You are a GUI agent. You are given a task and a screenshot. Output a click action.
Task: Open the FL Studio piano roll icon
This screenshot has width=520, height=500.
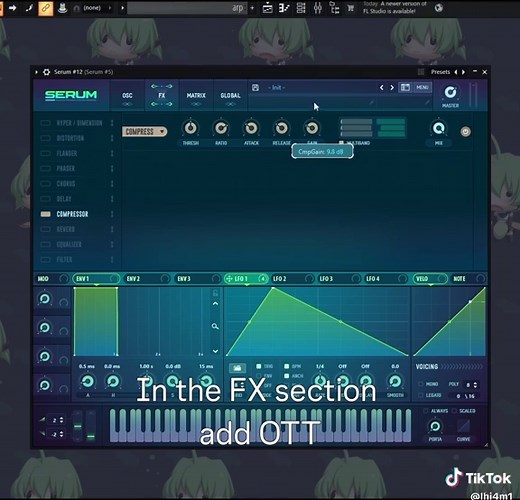pyautogui.click(x=284, y=8)
